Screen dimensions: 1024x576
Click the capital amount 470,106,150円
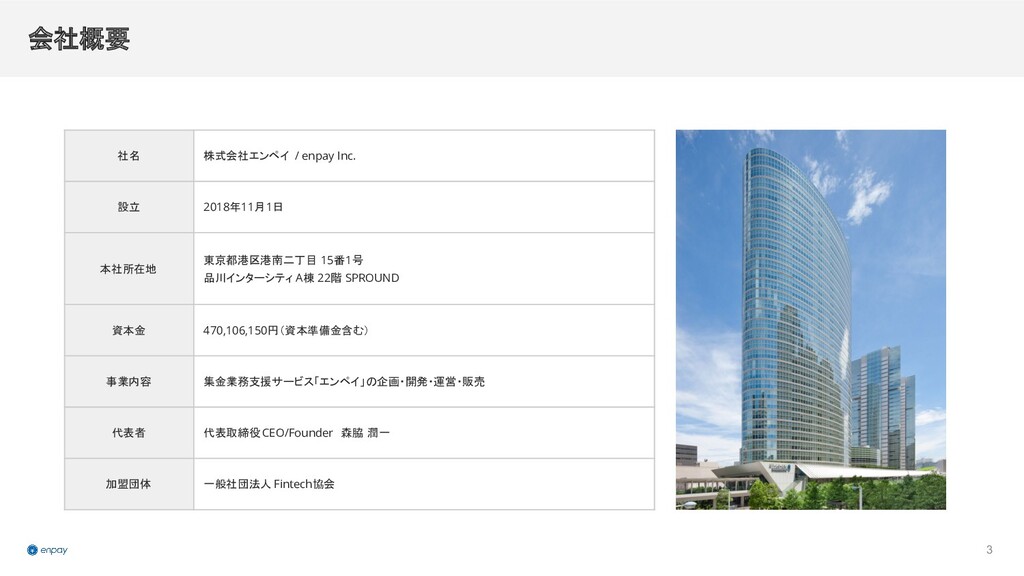click(241, 330)
